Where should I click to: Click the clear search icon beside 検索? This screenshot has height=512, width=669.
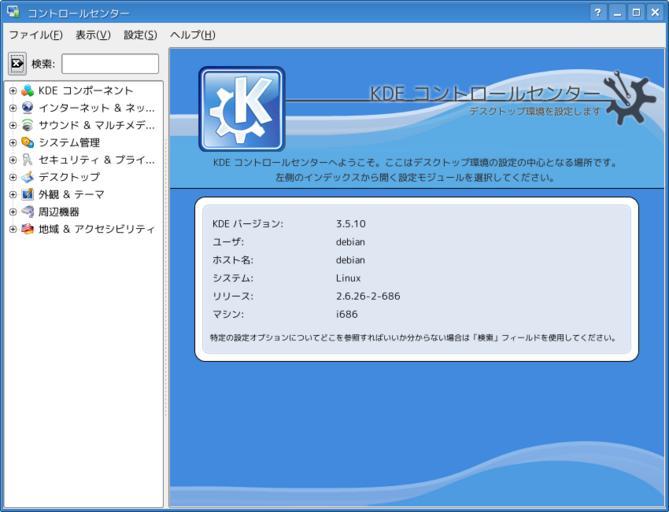coord(17,64)
